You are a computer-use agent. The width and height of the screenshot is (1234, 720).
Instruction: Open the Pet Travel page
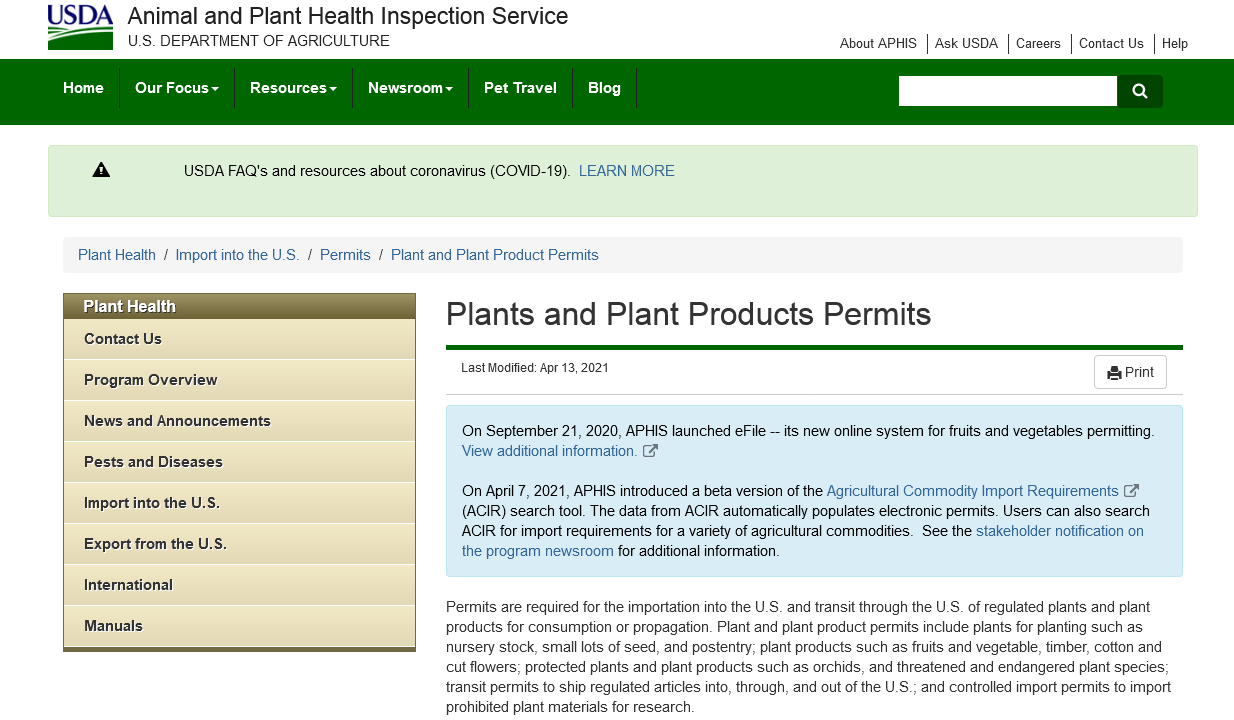click(x=520, y=88)
